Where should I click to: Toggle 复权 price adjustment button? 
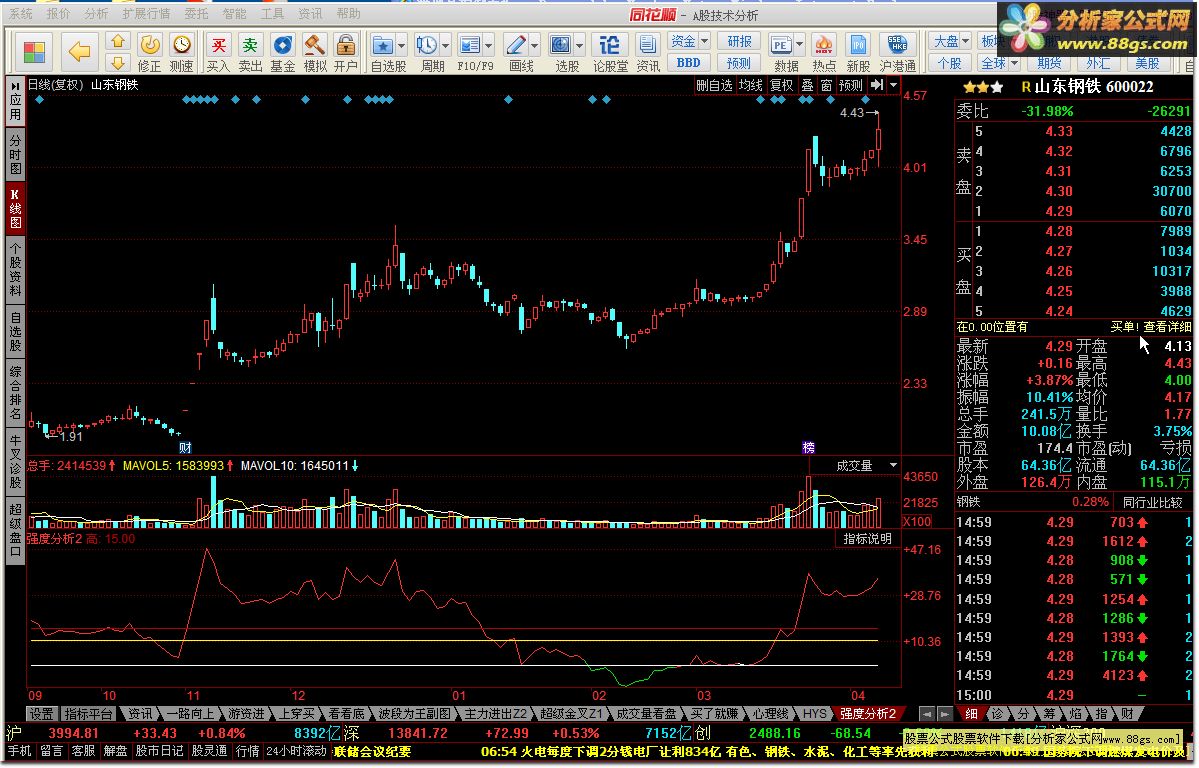[781, 85]
